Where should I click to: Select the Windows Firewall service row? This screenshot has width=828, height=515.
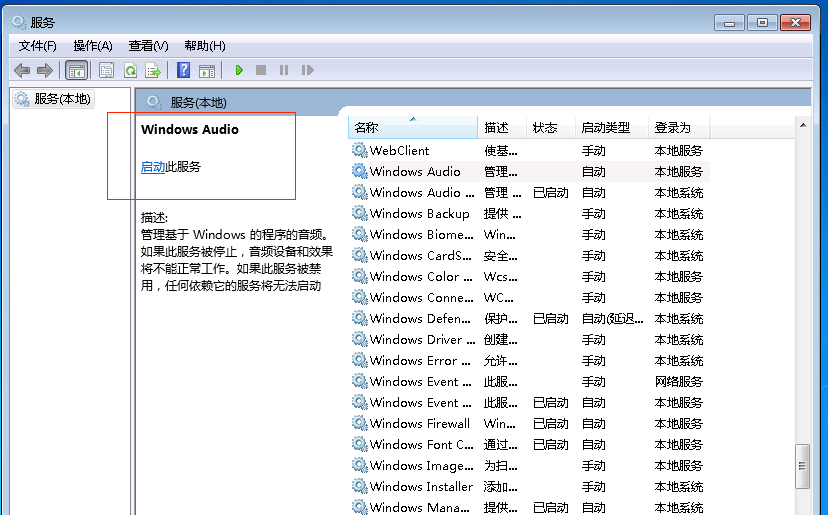pyautogui.click(x=419, y=424)
